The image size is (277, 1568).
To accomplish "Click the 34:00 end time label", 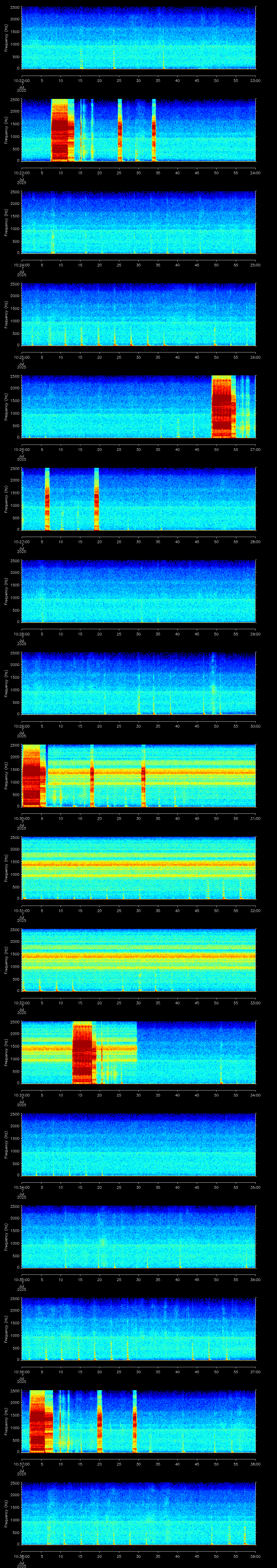I will [x=255, y=1095].
